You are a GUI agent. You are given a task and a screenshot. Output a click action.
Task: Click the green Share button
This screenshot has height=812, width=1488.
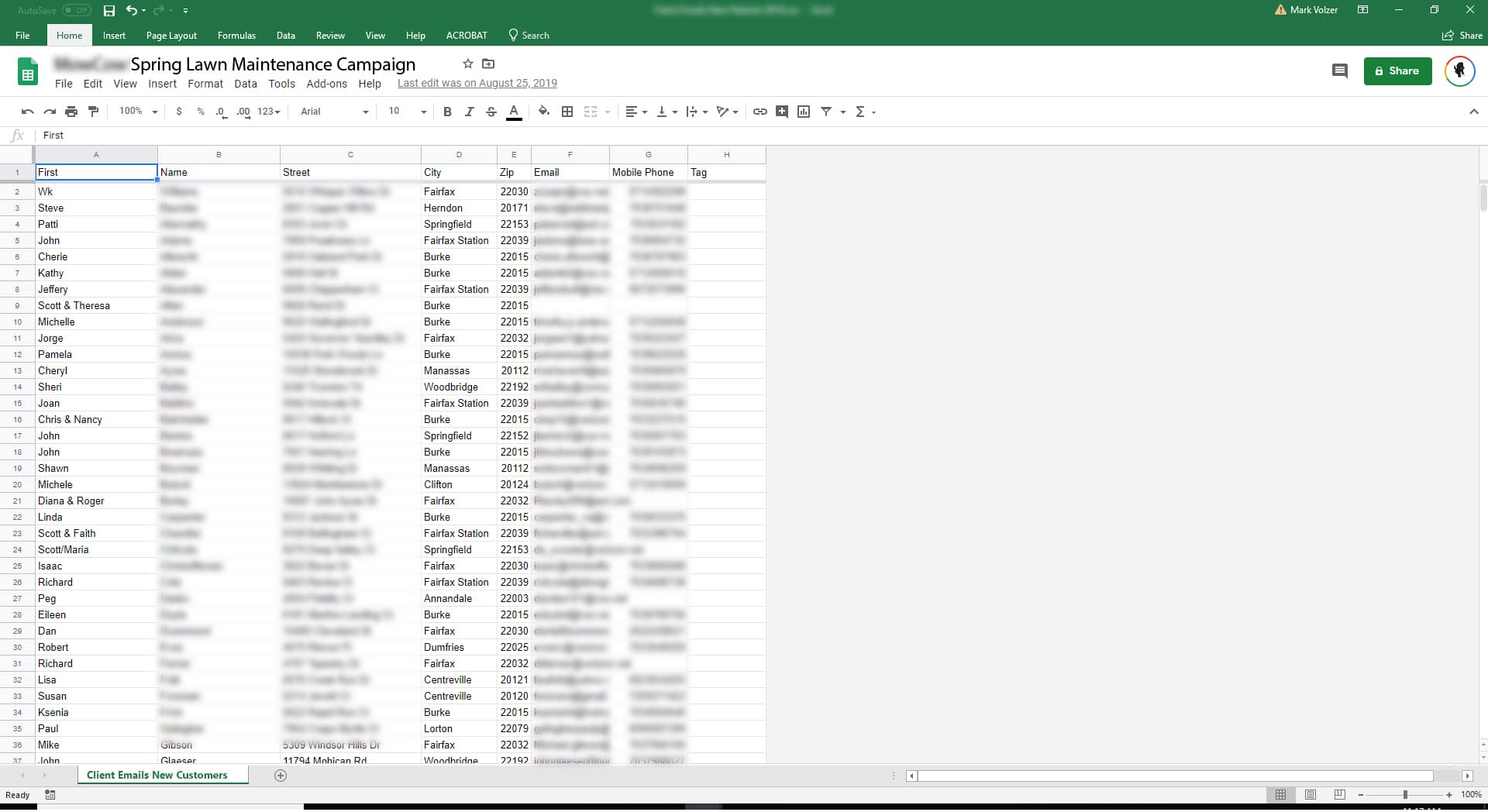(x=1397, y=71)
